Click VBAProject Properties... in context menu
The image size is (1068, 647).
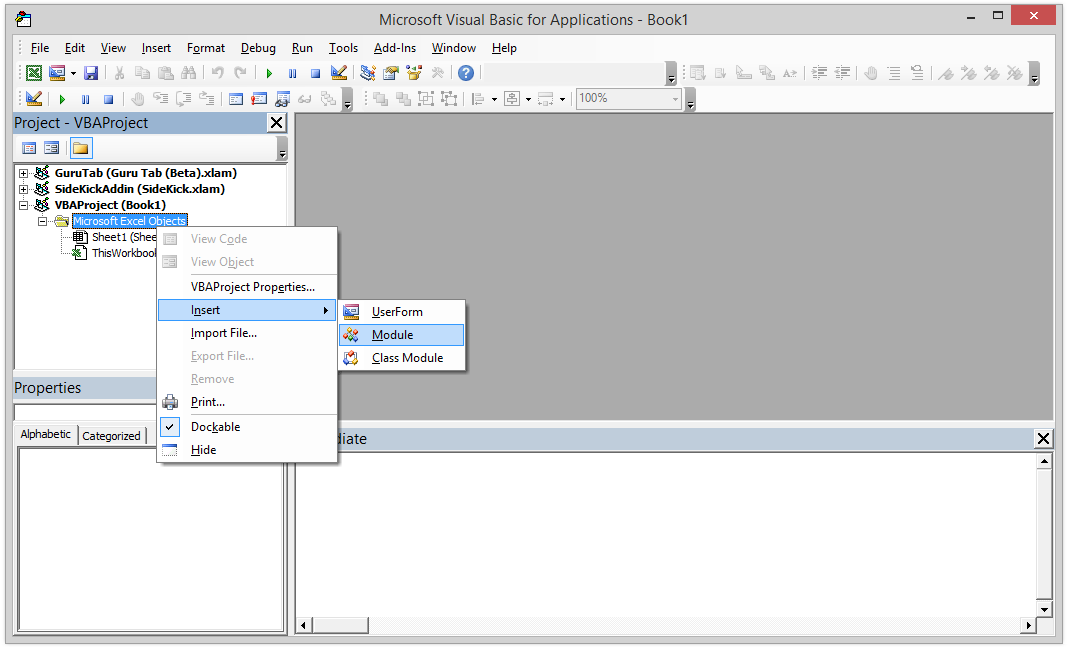click(247, 287)
